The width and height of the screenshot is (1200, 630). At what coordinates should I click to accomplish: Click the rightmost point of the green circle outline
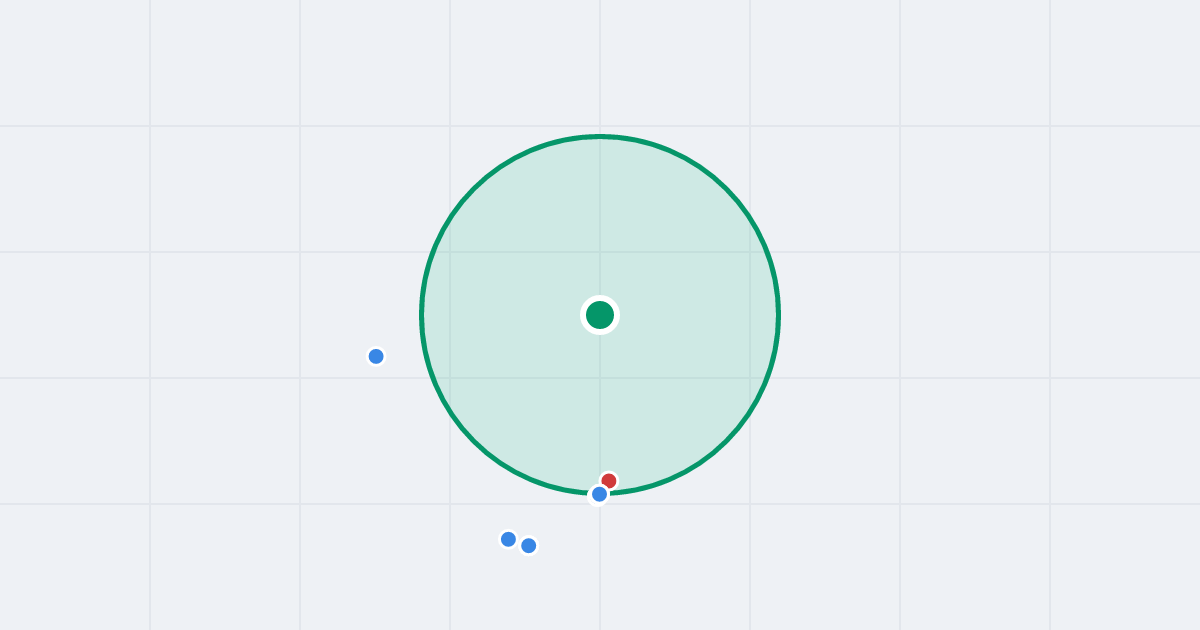click(x=779, y=315)
